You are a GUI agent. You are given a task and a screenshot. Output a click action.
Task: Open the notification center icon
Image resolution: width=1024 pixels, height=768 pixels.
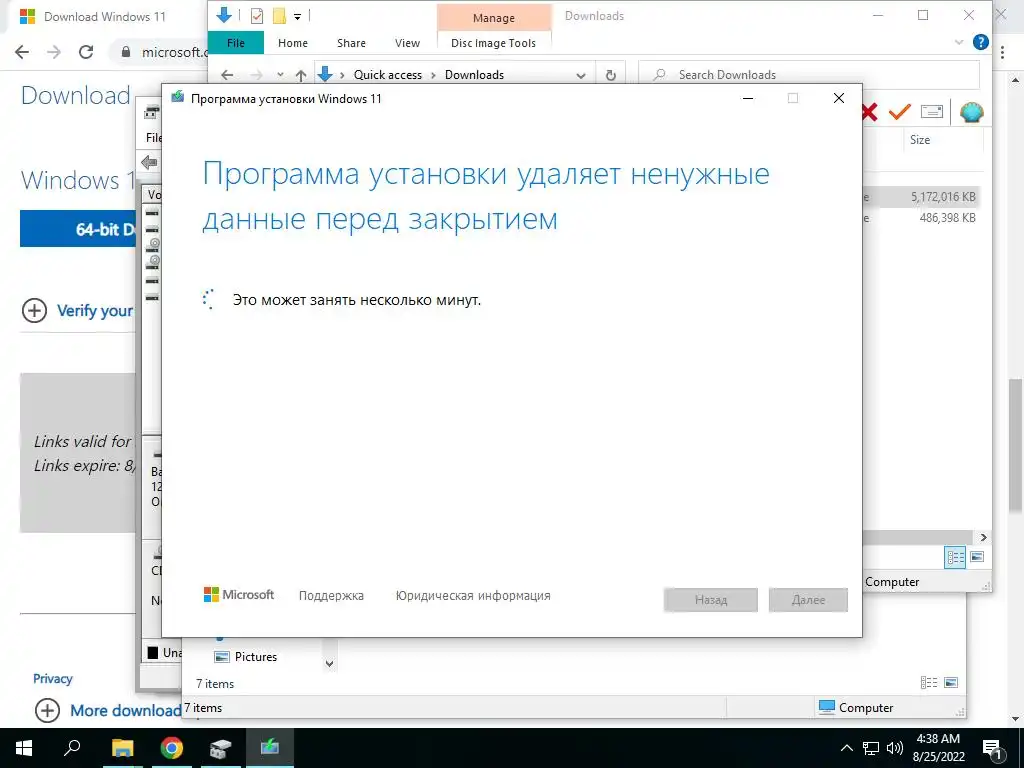click(992, 748)
